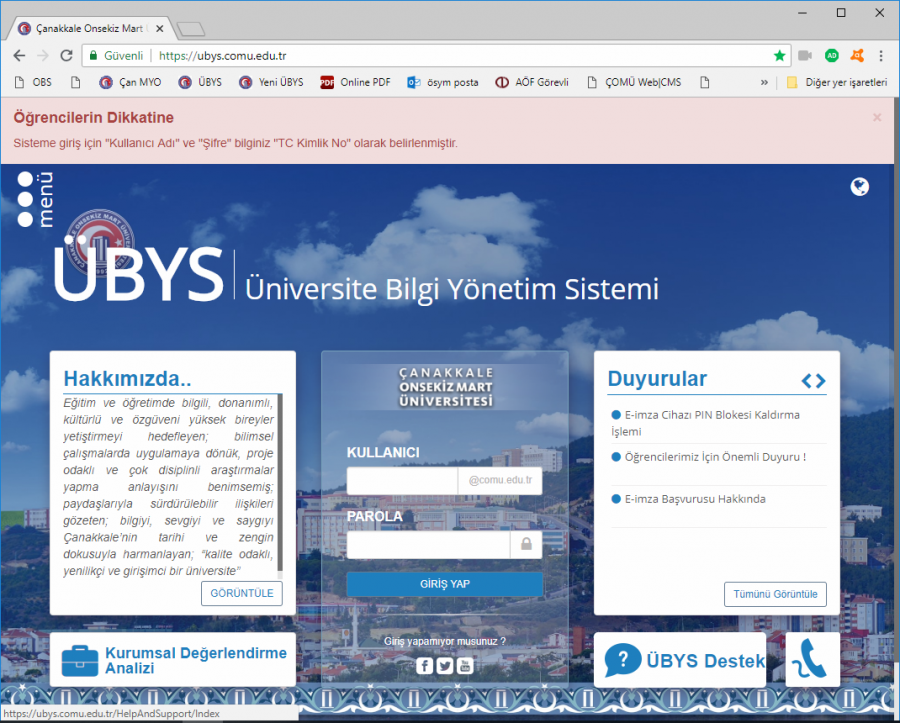Viewport: 900px width, 723px height.
Task: Click the green bookmark star
Action: pos(779,56)
